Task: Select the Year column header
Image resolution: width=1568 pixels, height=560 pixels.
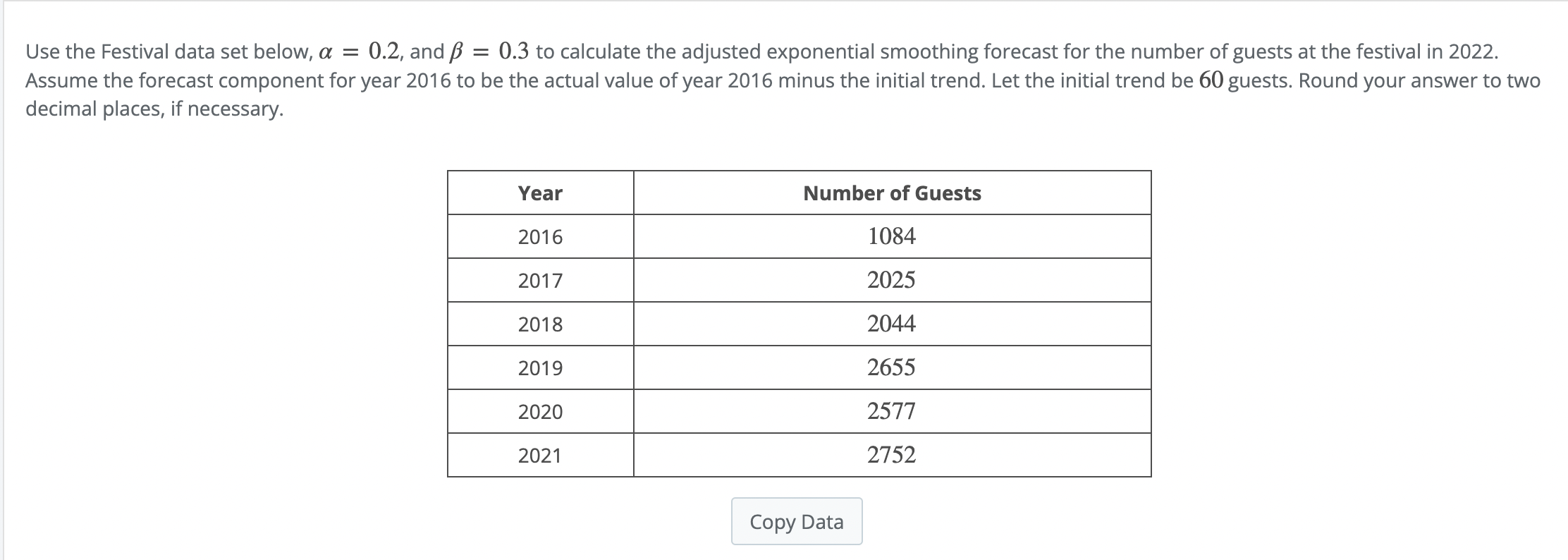Action: [x=540, y=193]
